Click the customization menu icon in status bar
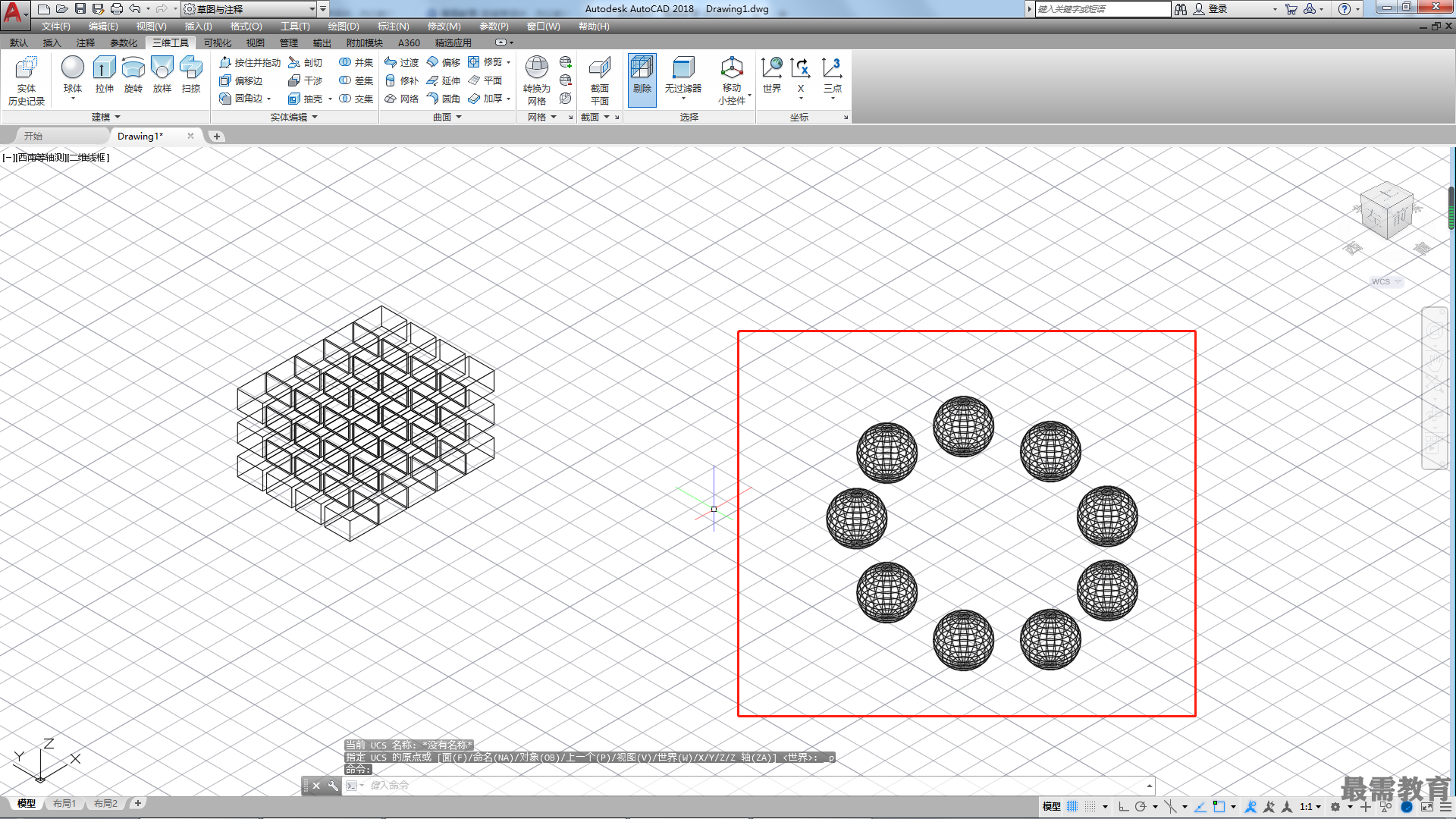 click(x=1445, y=806)
